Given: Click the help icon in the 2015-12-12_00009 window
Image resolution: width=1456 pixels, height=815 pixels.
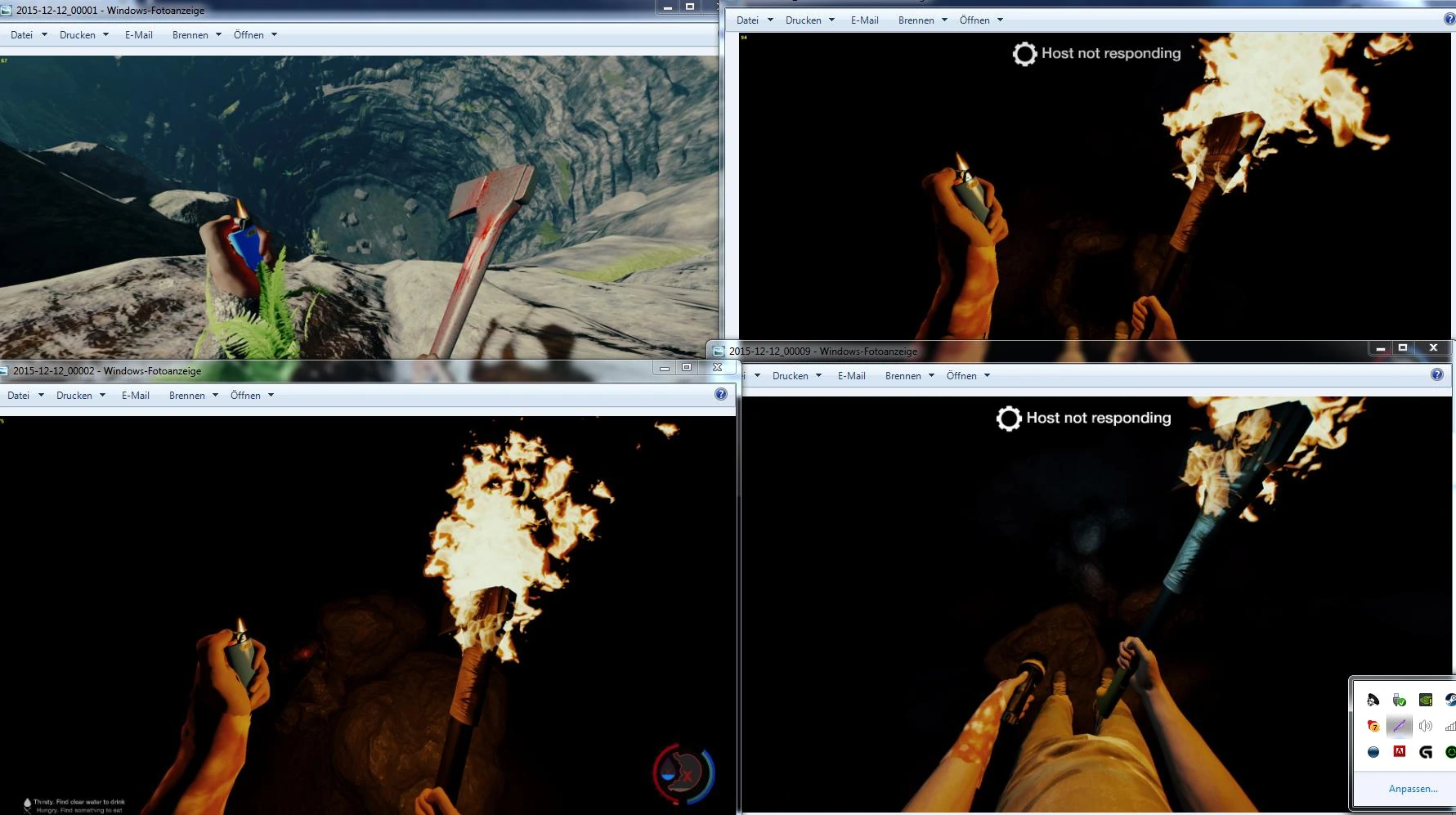Looking at the screenshot, I should click(x=1437, y=374).
